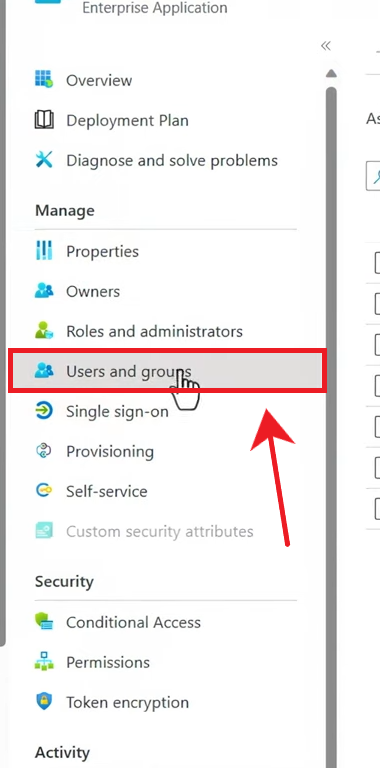Tick the first row checkbox in list
The height and width of the screenshot is (768, 380).
(377, 263)
